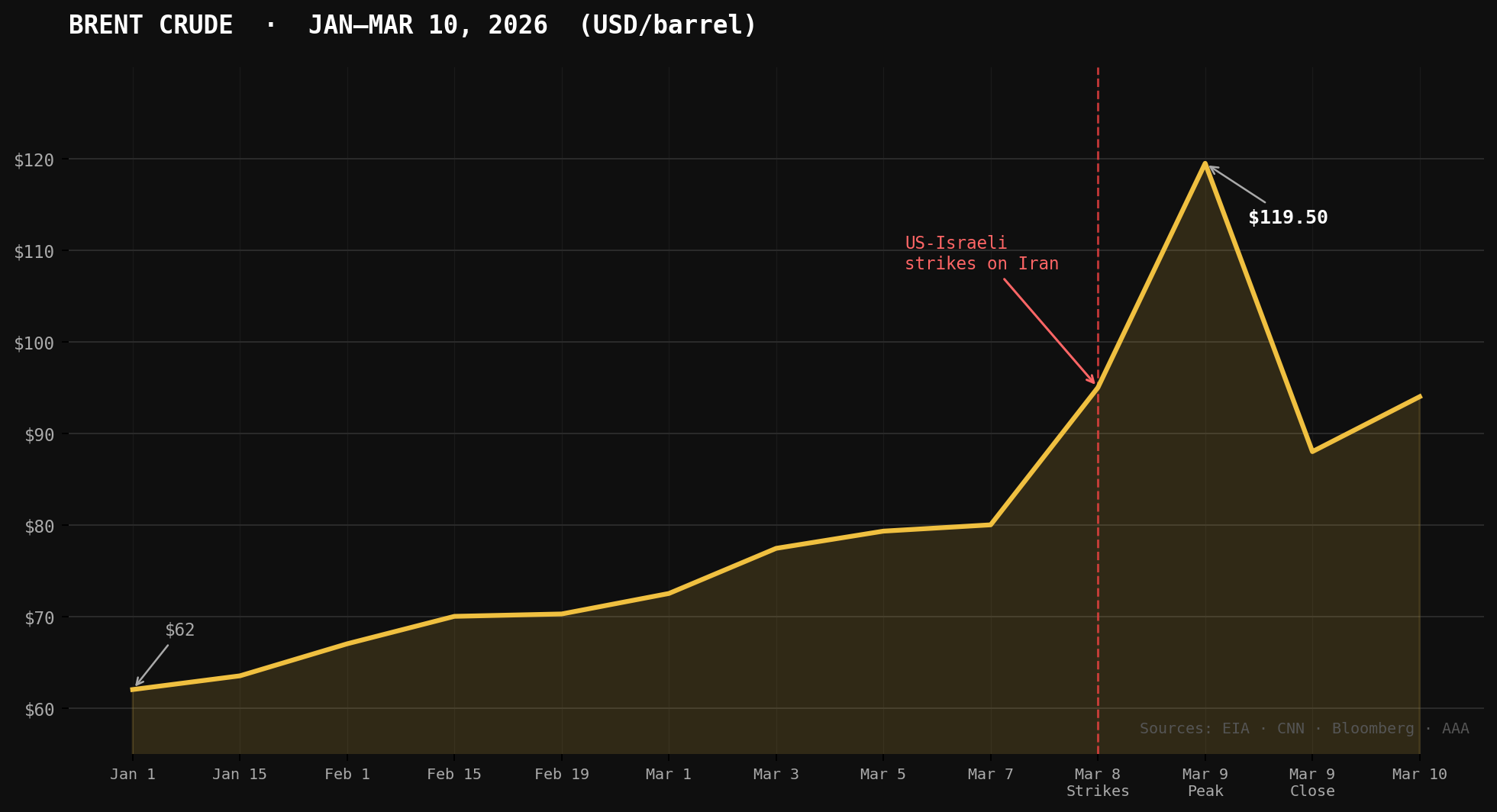Click the 'Jan 1' x-axis label
Screen dimensions: 1497x812
click(x=133, y=775)
